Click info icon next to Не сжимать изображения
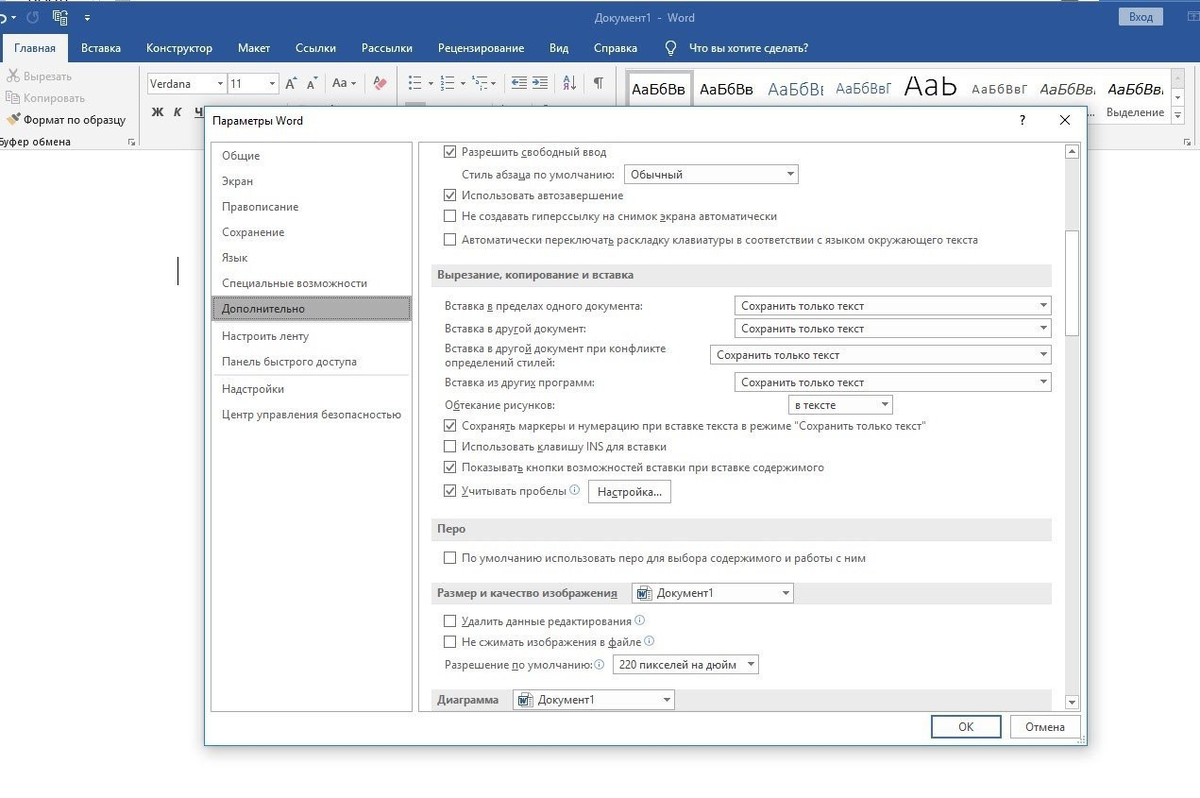The image size is (1200, 798). coord(649,642)
